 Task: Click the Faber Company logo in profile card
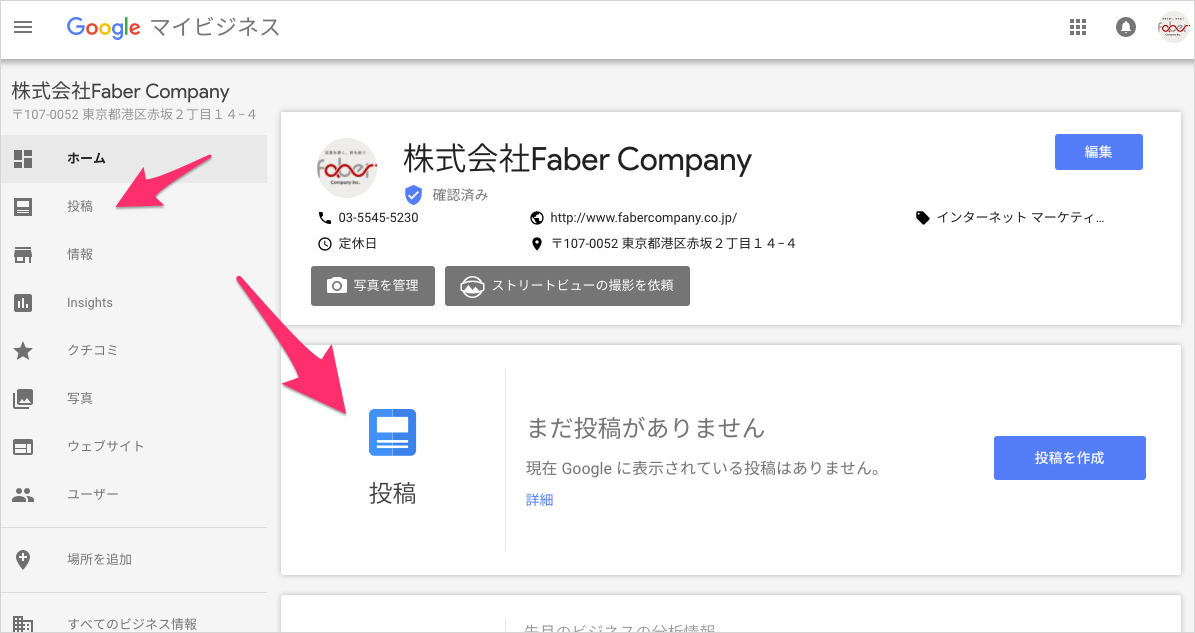coord(347,168)
